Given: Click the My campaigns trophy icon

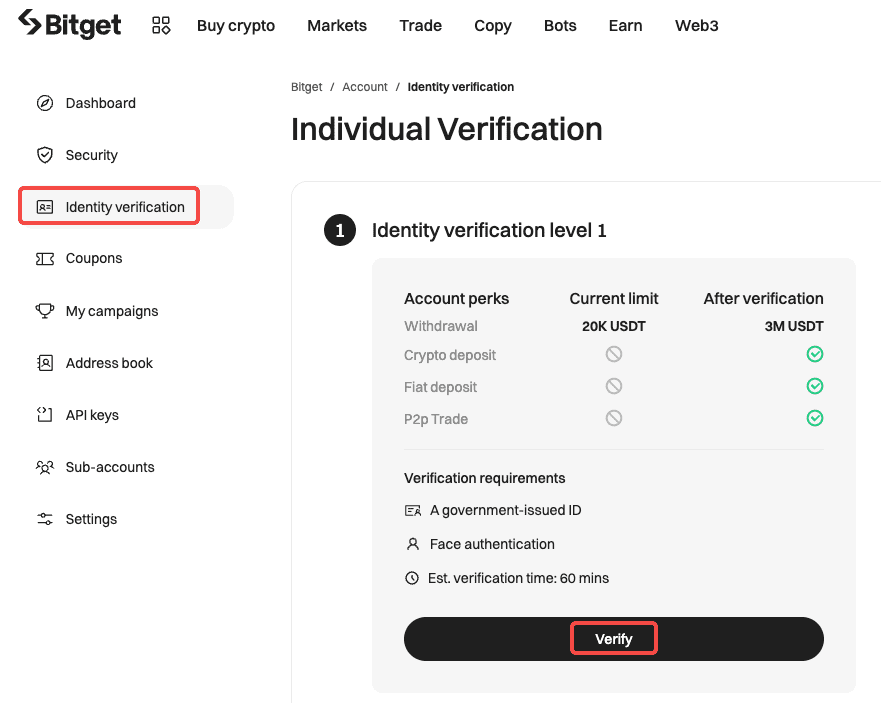Looking at the screenshot, I should [45, 311].
